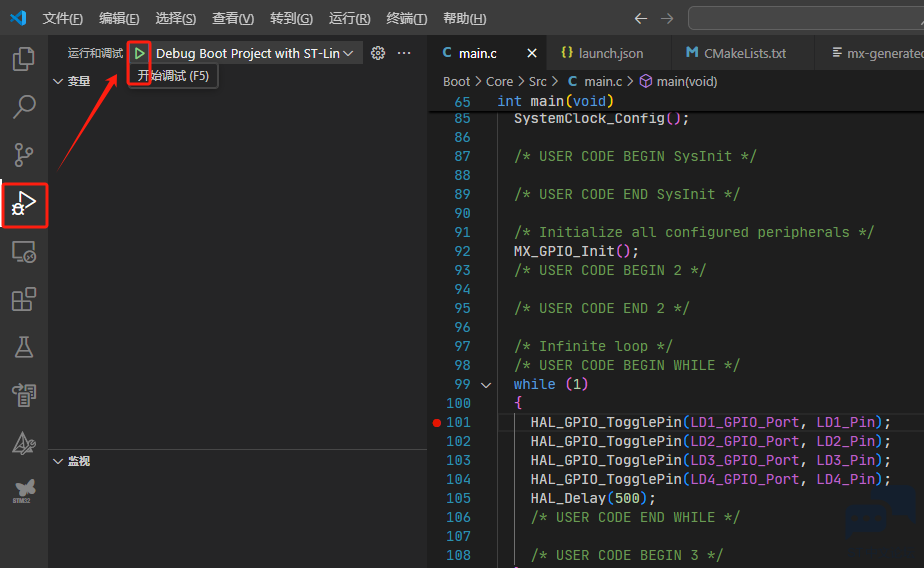Fold the while loop at line 99

pyautogui.click(x=486, y=385)
